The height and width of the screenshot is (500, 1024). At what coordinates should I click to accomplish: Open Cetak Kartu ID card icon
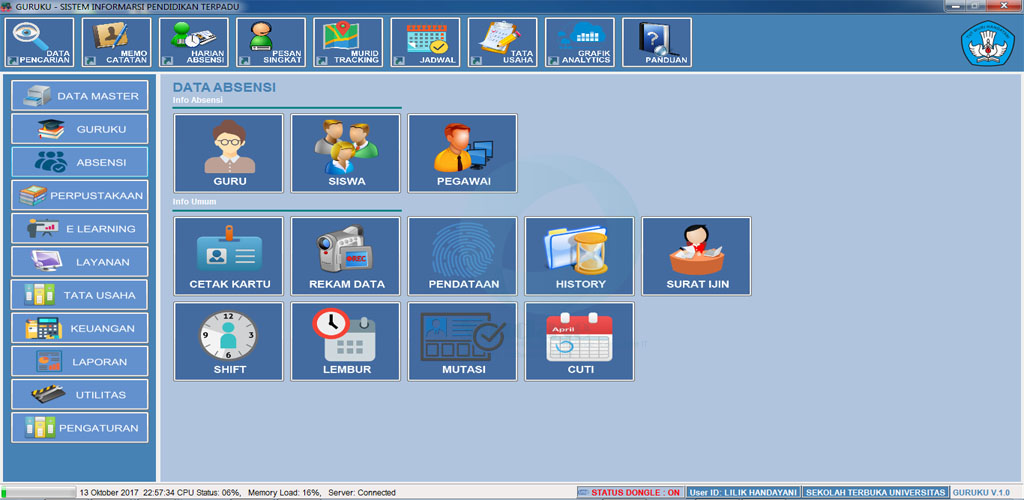[229, 256]
